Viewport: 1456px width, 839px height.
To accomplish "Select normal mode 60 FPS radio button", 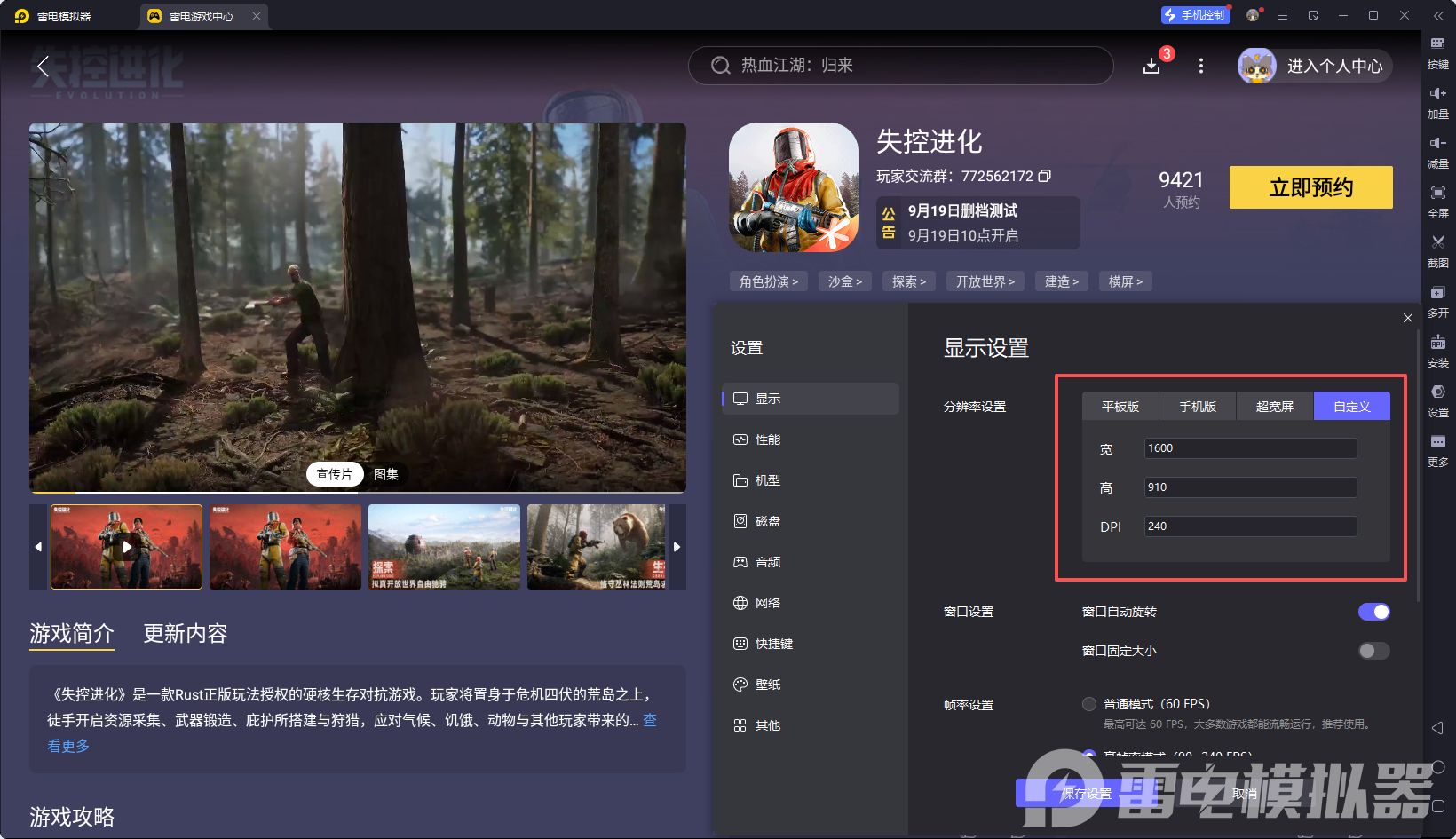I will [x=1089, y=704].
